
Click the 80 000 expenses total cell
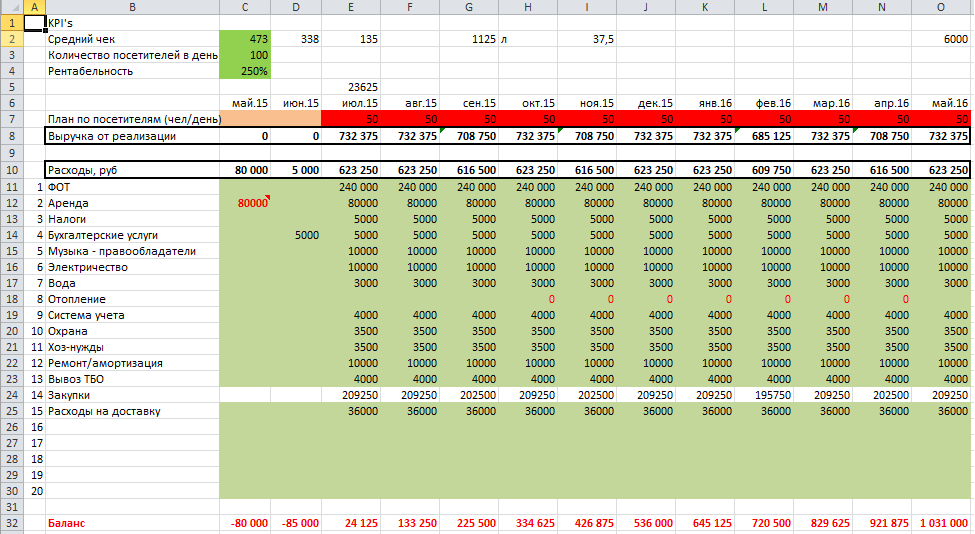click(245, 170)
